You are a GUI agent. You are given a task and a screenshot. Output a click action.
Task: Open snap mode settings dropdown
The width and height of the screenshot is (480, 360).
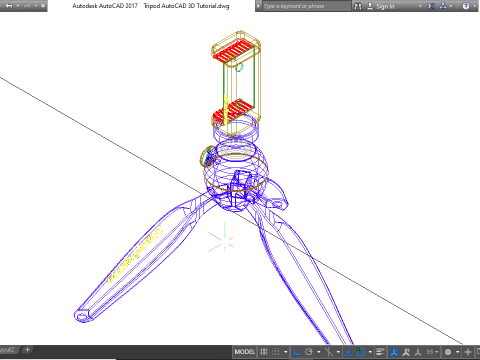285,352
